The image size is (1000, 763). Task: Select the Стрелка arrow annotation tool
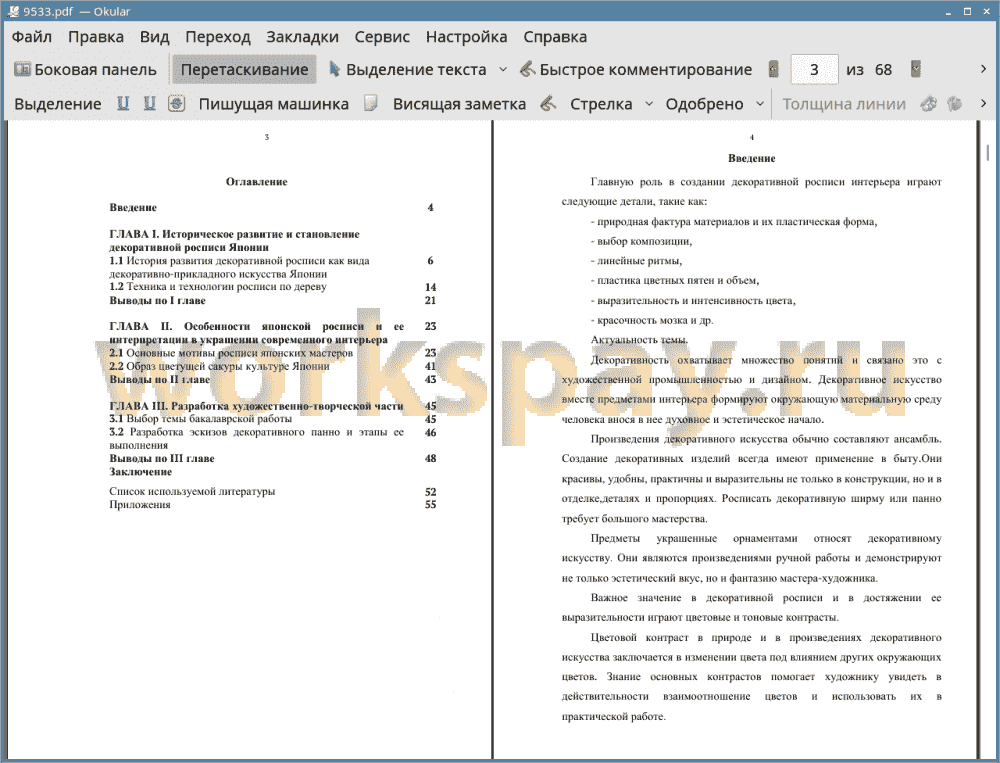tap(601, 104)
